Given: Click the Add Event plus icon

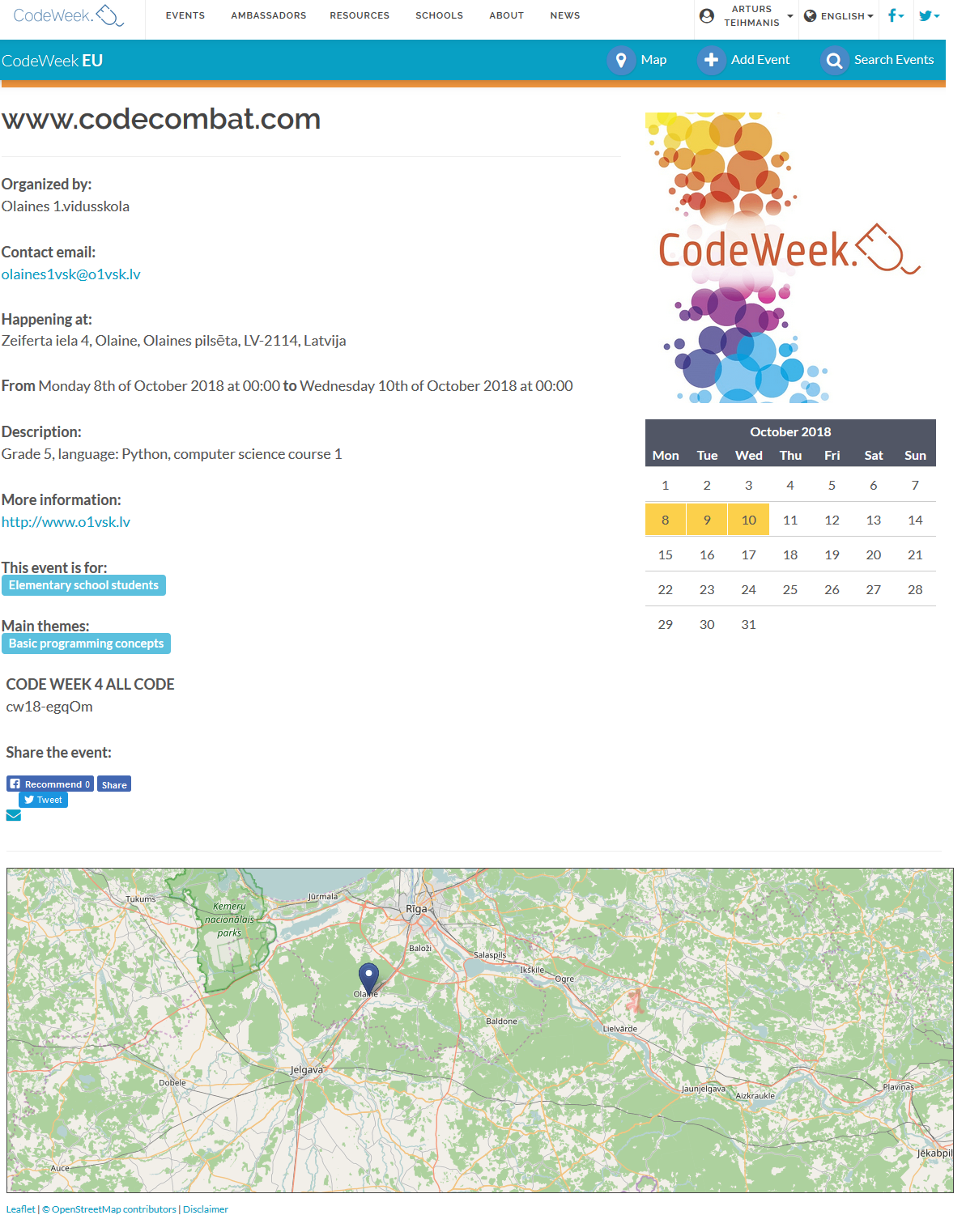Looking at the screenshot, I should click(711, 60).
